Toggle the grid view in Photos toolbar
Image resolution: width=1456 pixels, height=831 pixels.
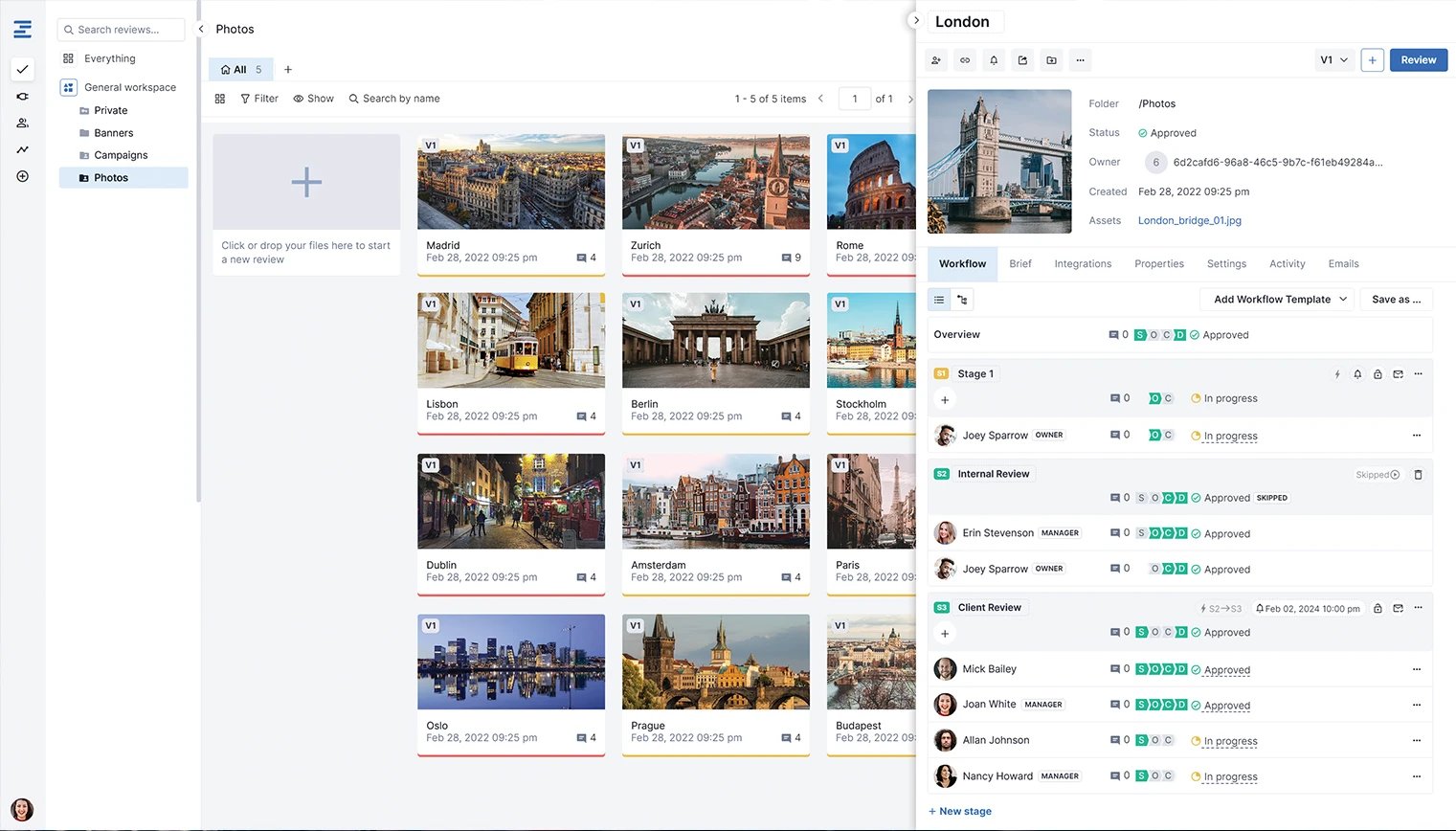(219, 98)
